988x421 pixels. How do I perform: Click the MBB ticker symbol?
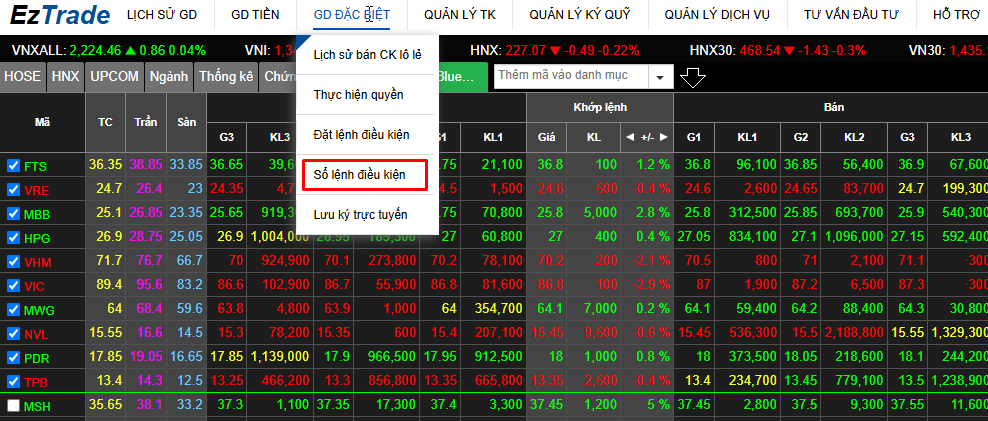(x=37, y=215)
